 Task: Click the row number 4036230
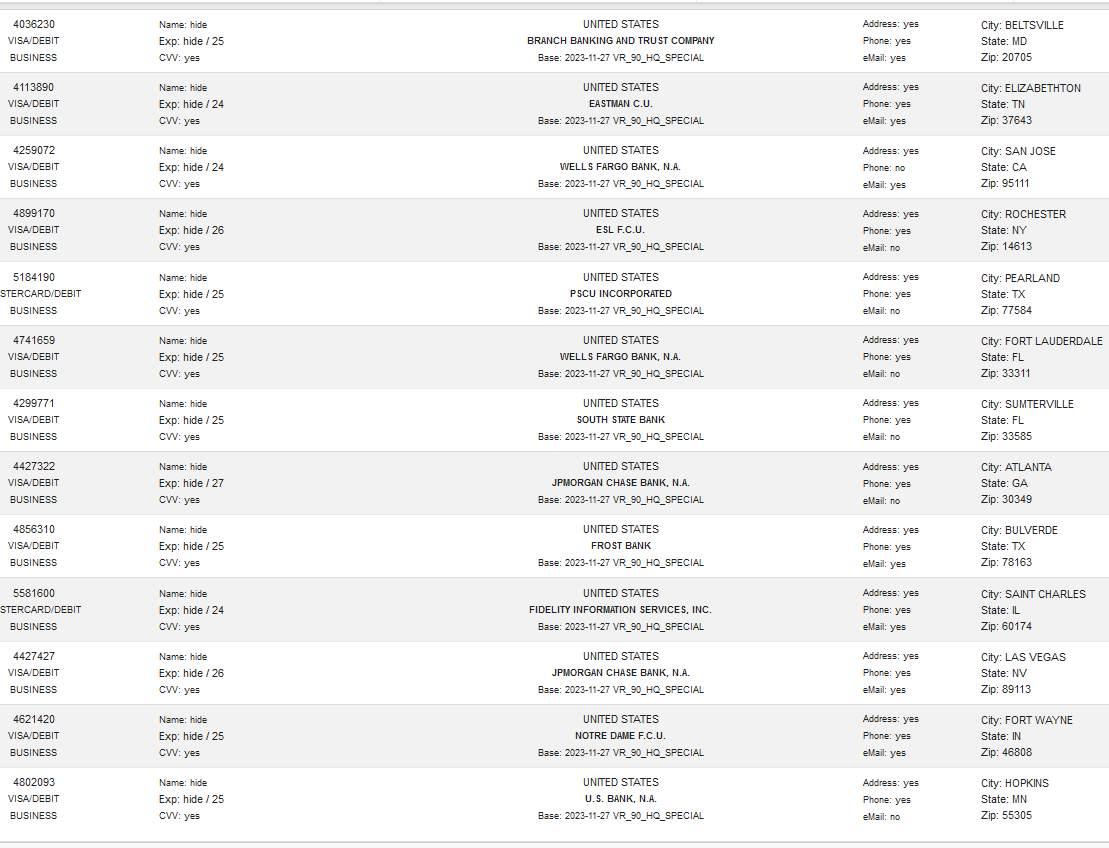pyautogui.click(x=34, y=24)
